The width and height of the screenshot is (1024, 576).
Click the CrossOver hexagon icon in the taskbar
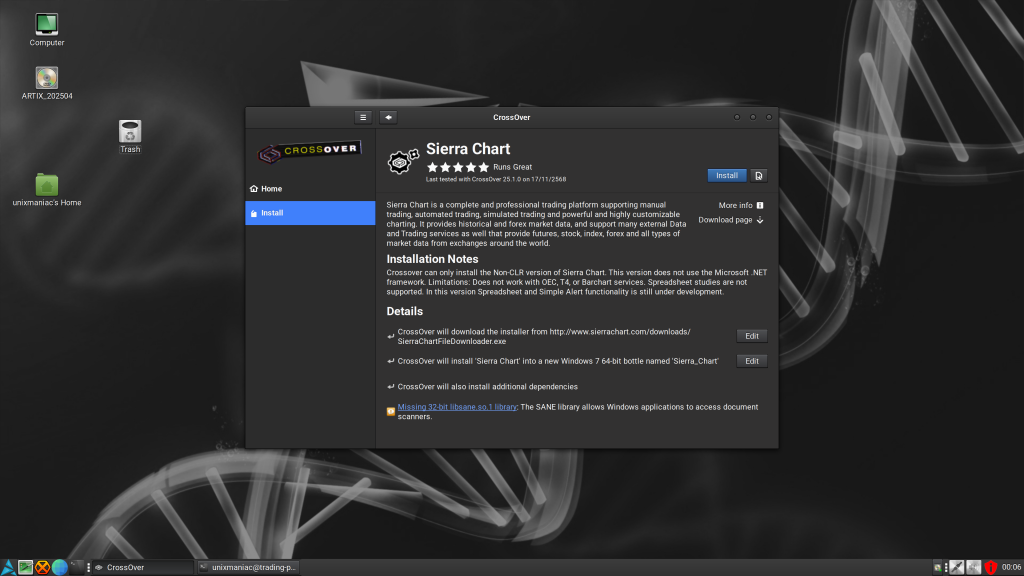point(41,566)
